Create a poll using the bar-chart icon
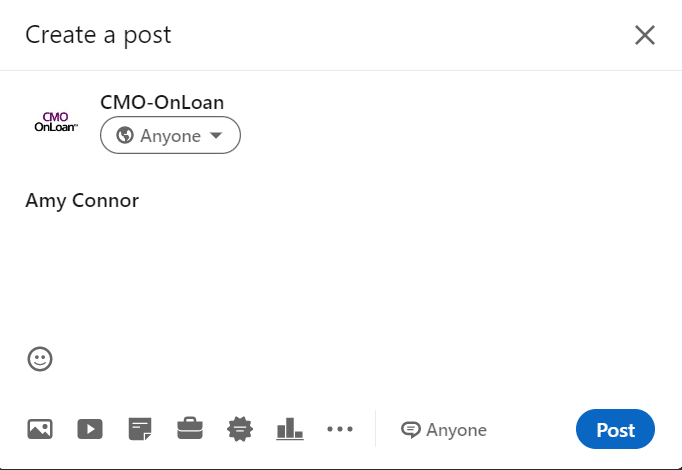The width and height of the screenshot is (682, 470). [290, 429]
